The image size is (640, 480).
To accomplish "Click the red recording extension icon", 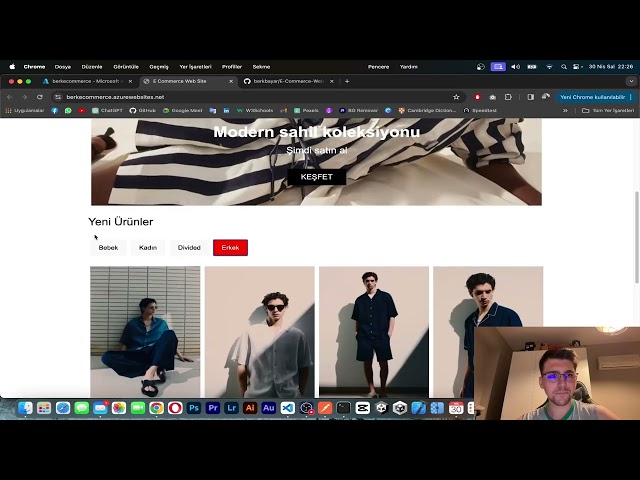I will pos(477,97).
